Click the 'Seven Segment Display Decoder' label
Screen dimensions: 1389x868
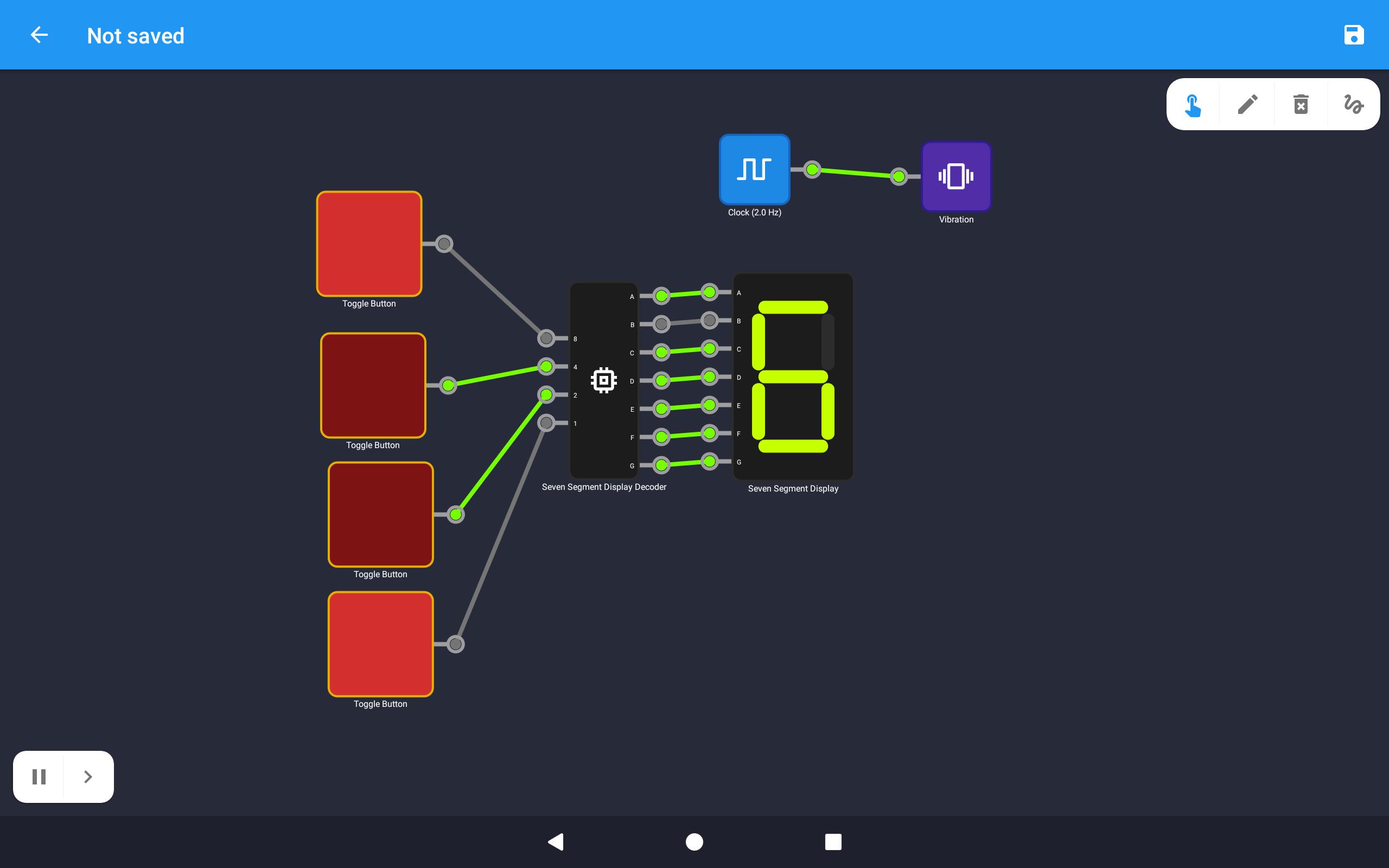pyautogui.click(x=604, y=487)
